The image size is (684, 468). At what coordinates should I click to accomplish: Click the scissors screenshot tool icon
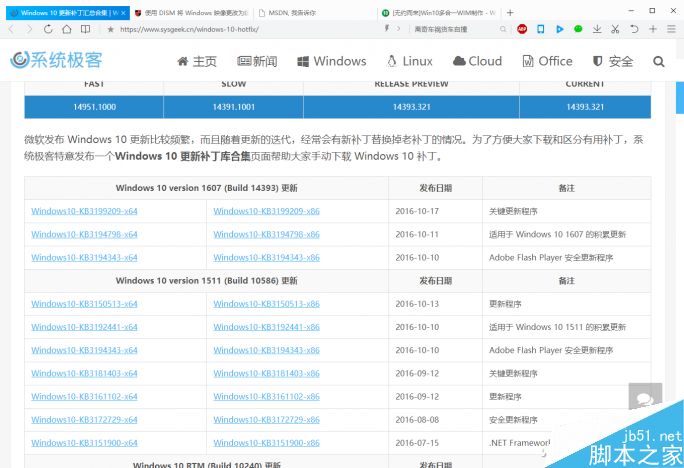point(615,29)
